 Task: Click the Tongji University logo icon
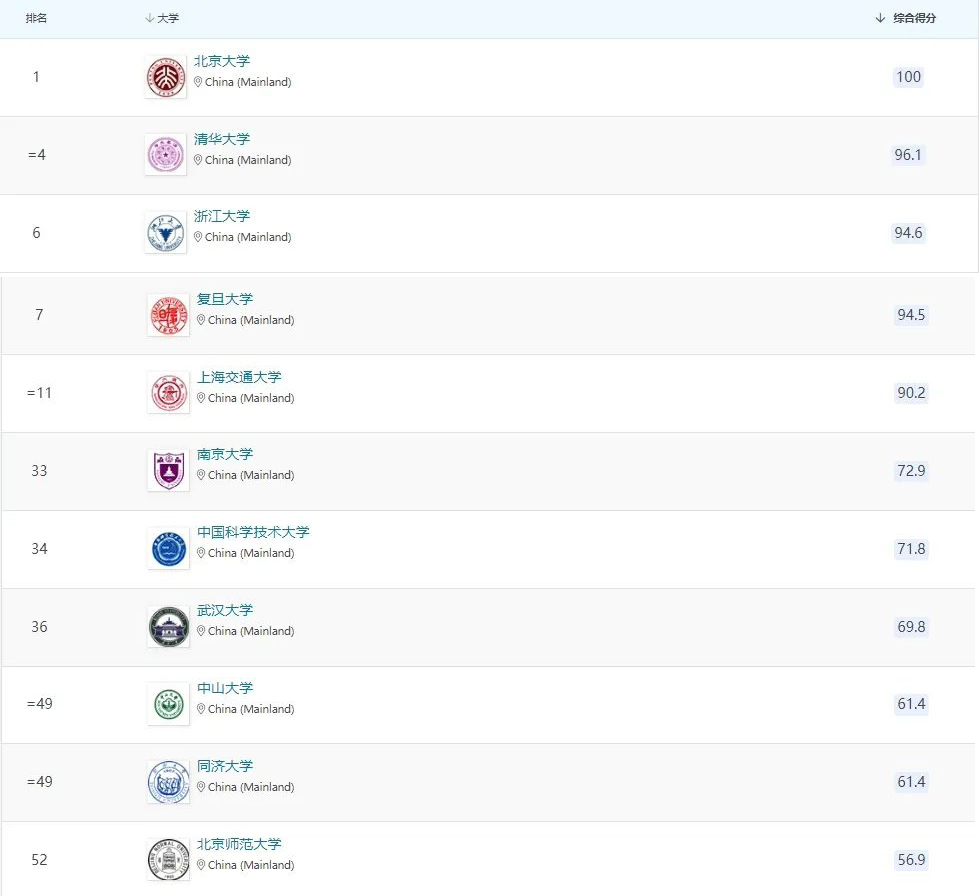168,782
